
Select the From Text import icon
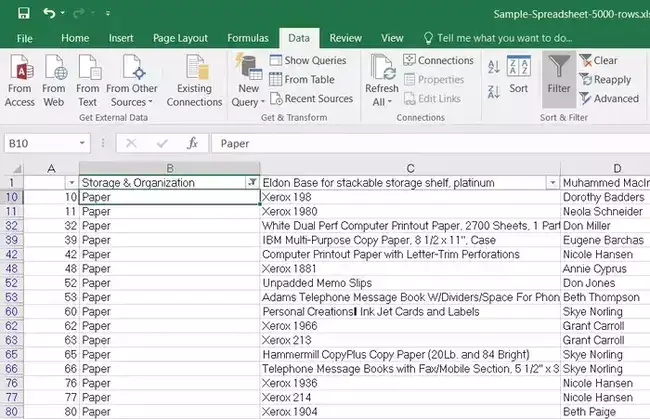point(87,80)
